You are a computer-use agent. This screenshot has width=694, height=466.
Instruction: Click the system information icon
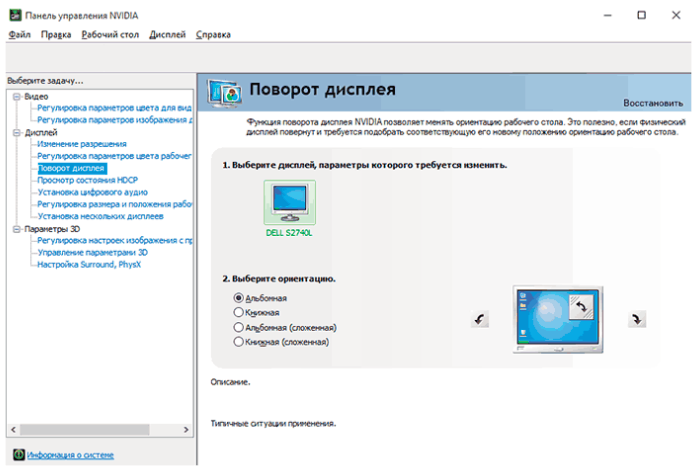coord(19,454)
